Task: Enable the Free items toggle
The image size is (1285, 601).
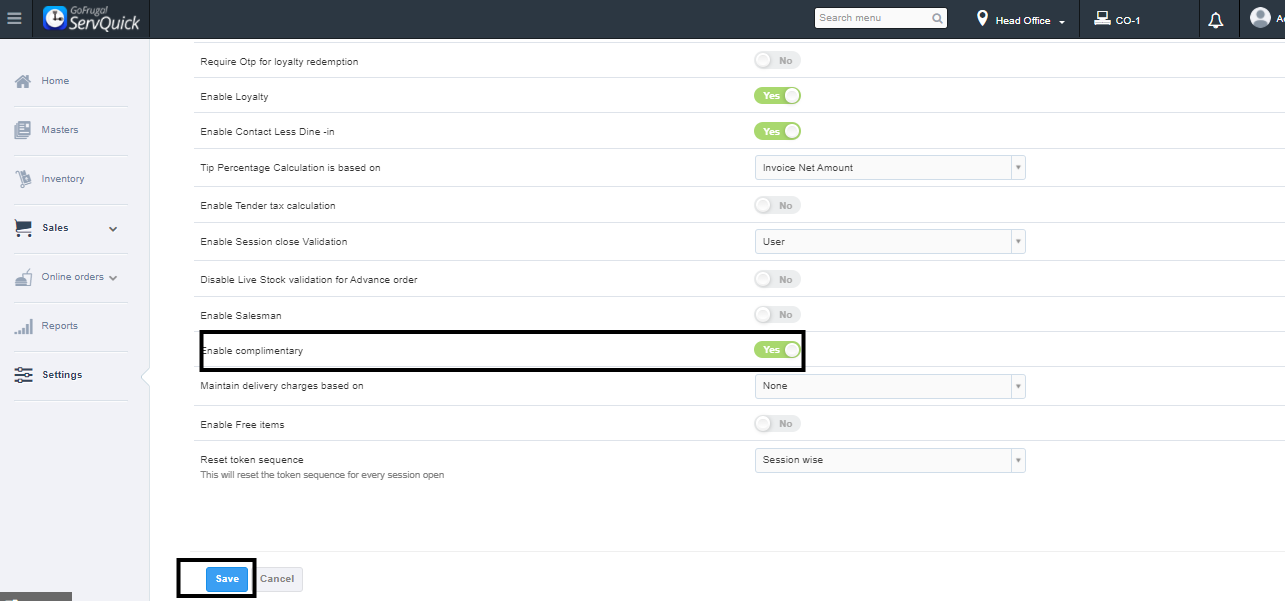Action: (777, 424)
